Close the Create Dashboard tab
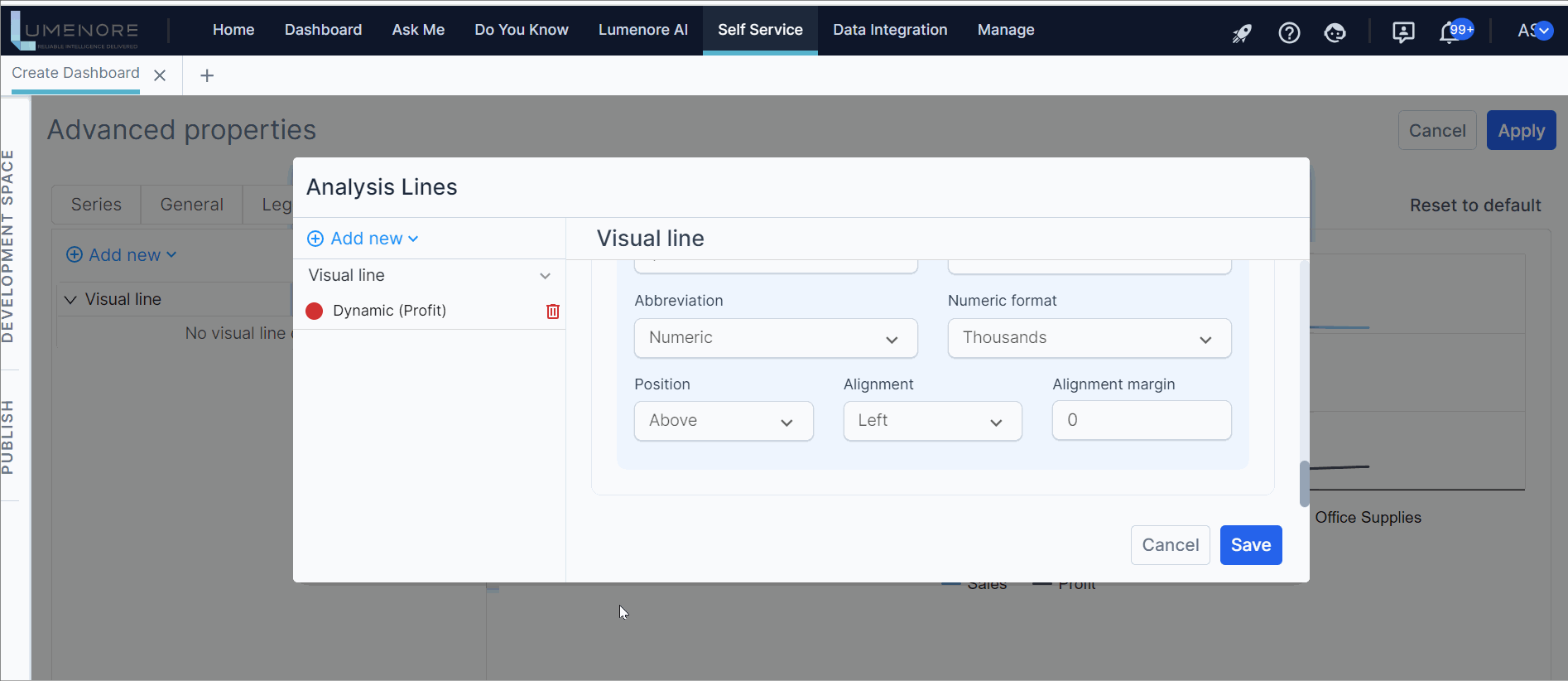 (x=161, y=75)
